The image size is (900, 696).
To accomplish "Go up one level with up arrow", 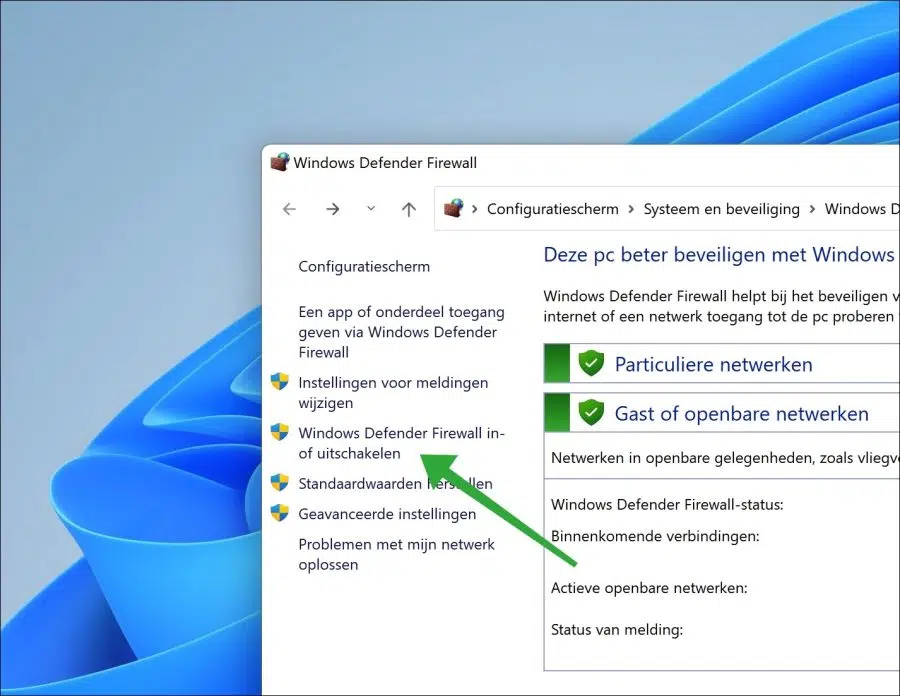I will [409, 209].
